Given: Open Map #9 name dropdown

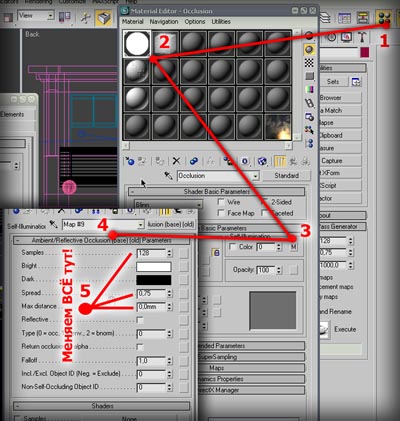Looking at the screenshot, I should pyautogui.click(x=141, y=225).
